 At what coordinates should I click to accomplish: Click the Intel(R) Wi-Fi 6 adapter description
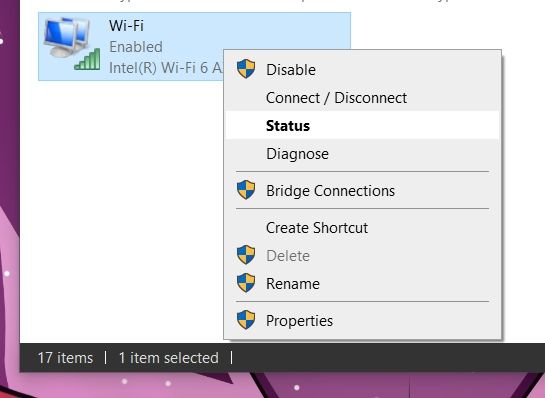point(165,68)
